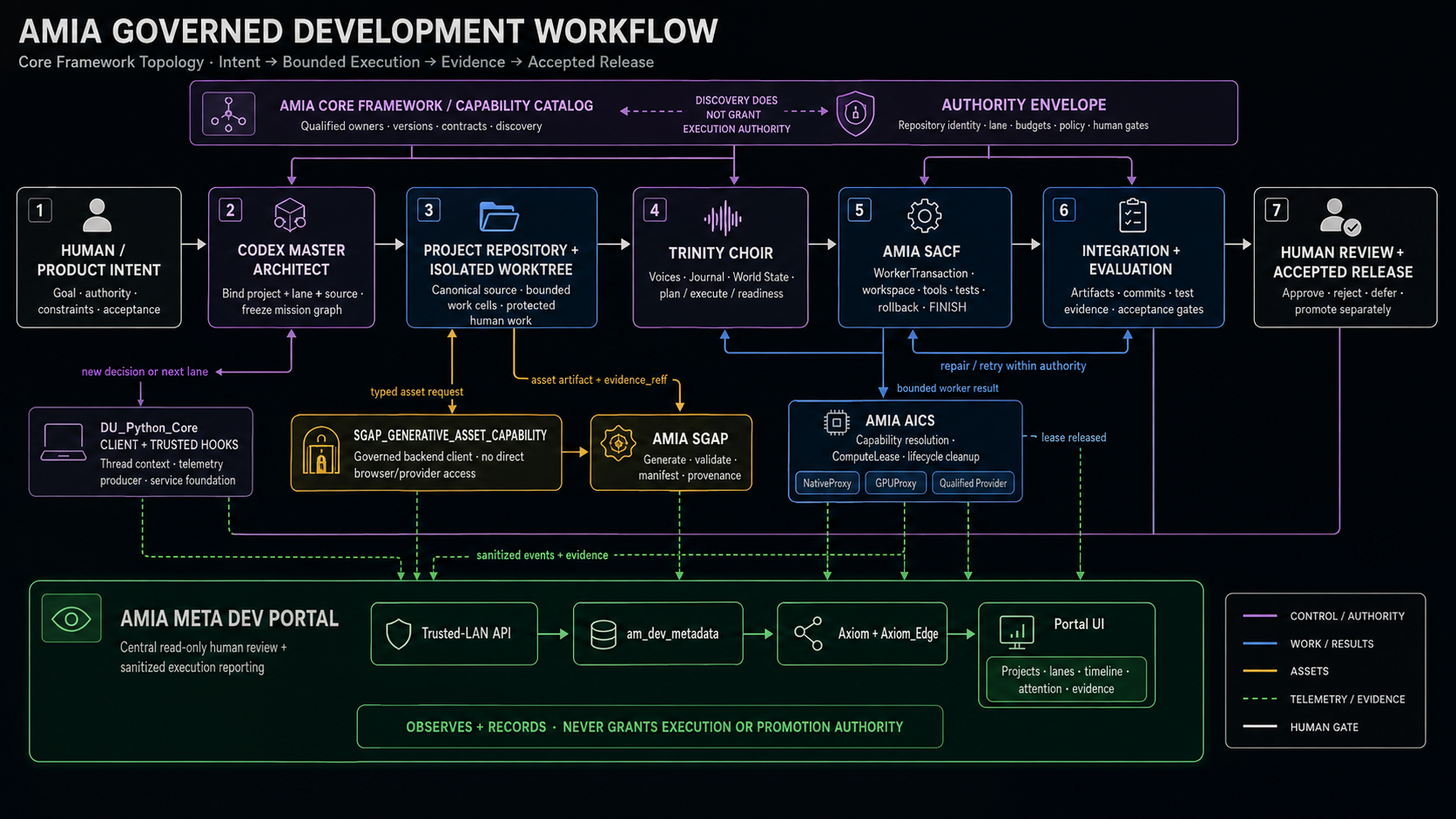Click the eye icon in AMIA Meta Dev Portal
The height and width of the screenshot is (819, 1456).
(71, 619)
